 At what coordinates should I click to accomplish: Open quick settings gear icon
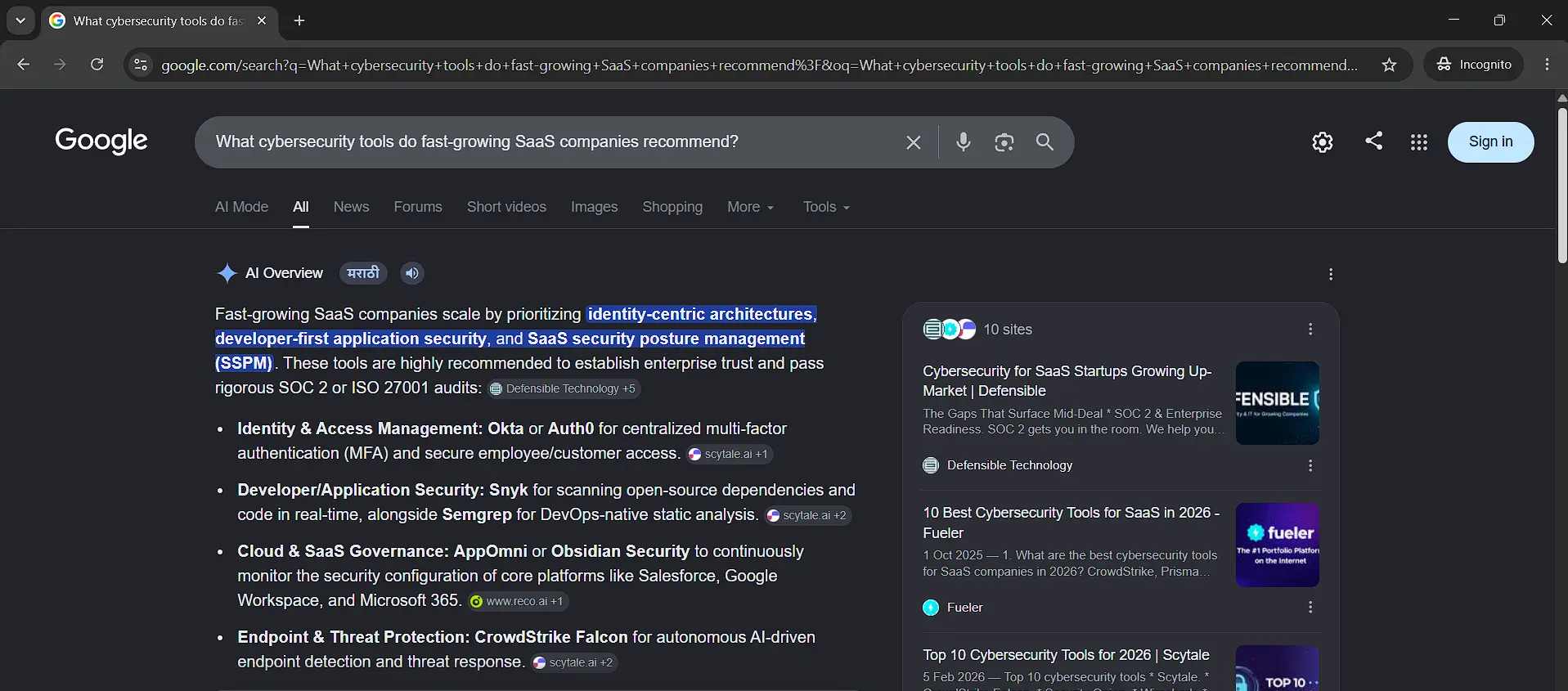[x=1323, y=142]
